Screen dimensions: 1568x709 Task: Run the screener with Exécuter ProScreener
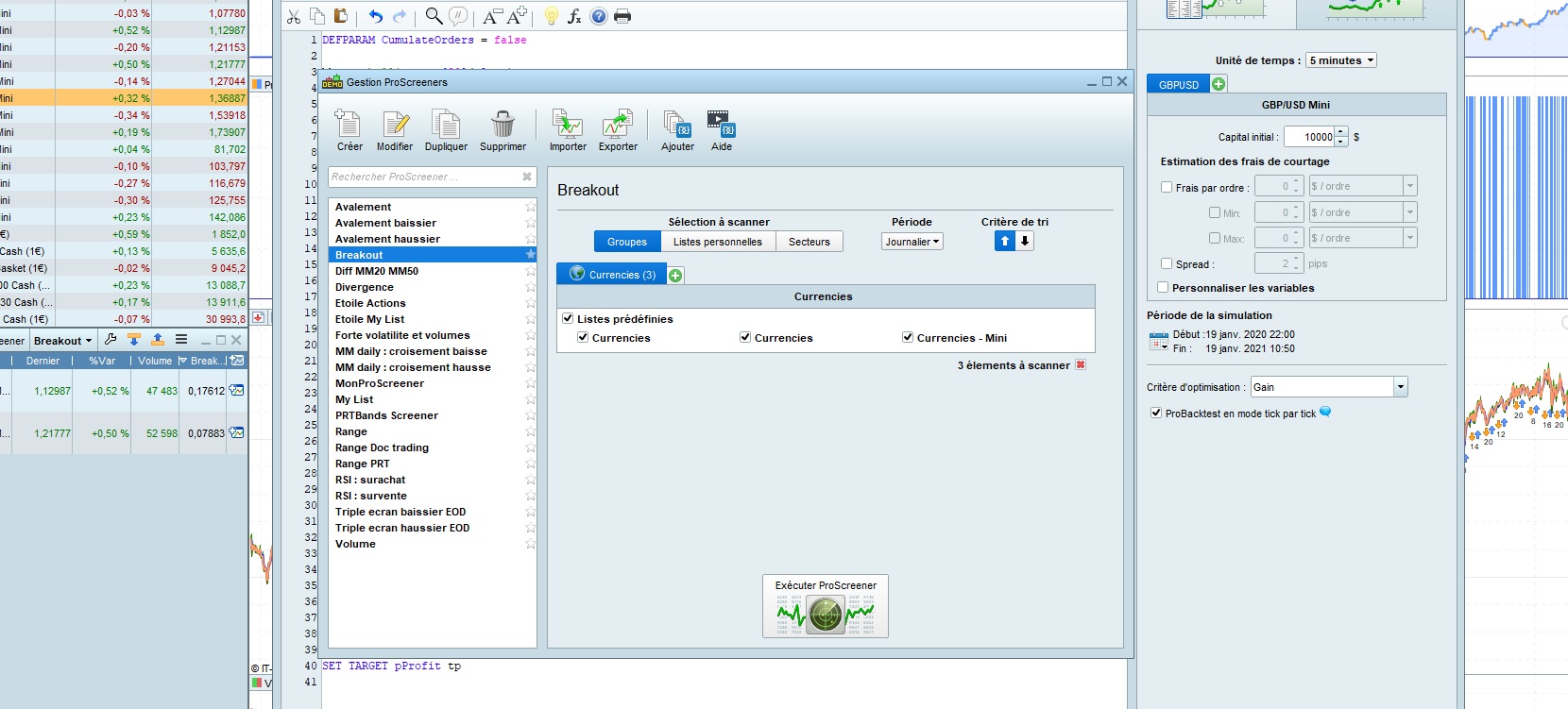826,606
